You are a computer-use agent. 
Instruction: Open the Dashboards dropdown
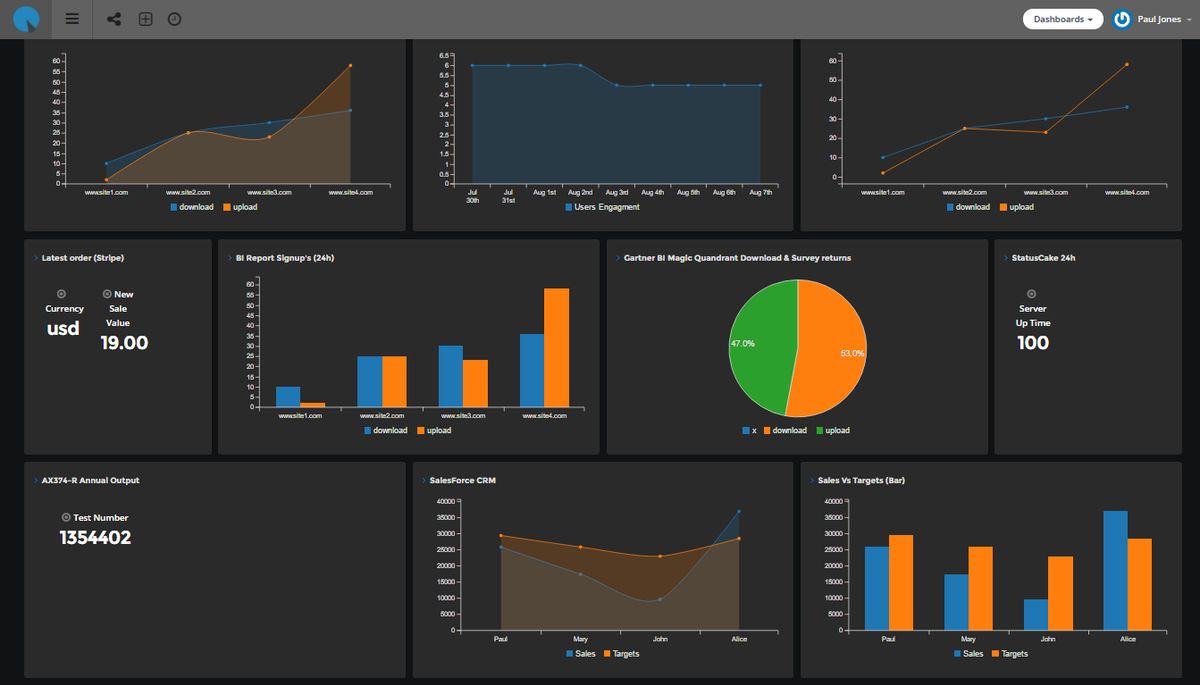[1063, 18]
